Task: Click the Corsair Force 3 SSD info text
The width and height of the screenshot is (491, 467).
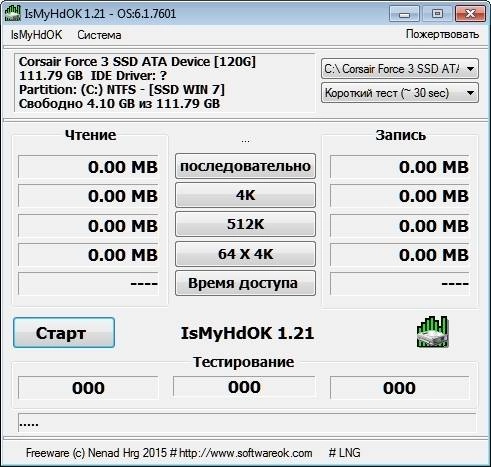Action: click(137, 62)
